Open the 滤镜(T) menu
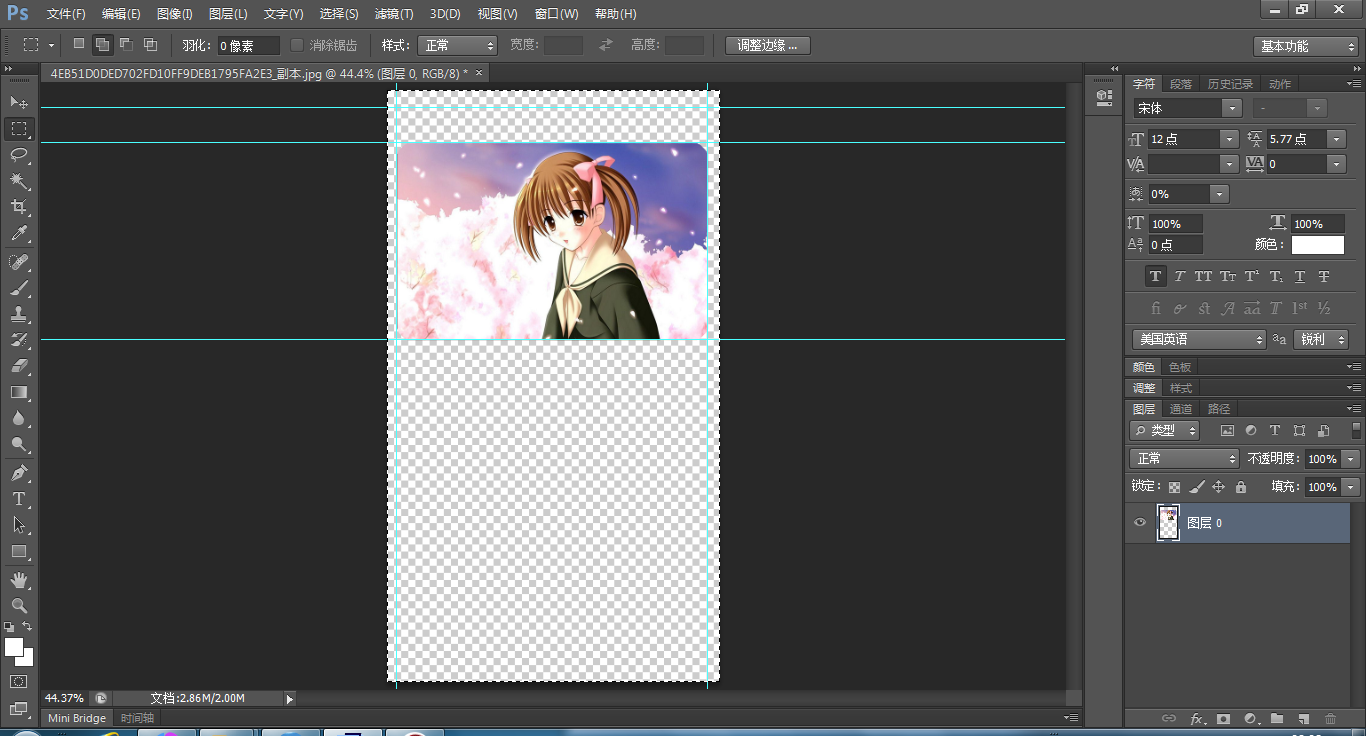The width and height of the screenshot is (1366, 736). (x=393, y=14)
